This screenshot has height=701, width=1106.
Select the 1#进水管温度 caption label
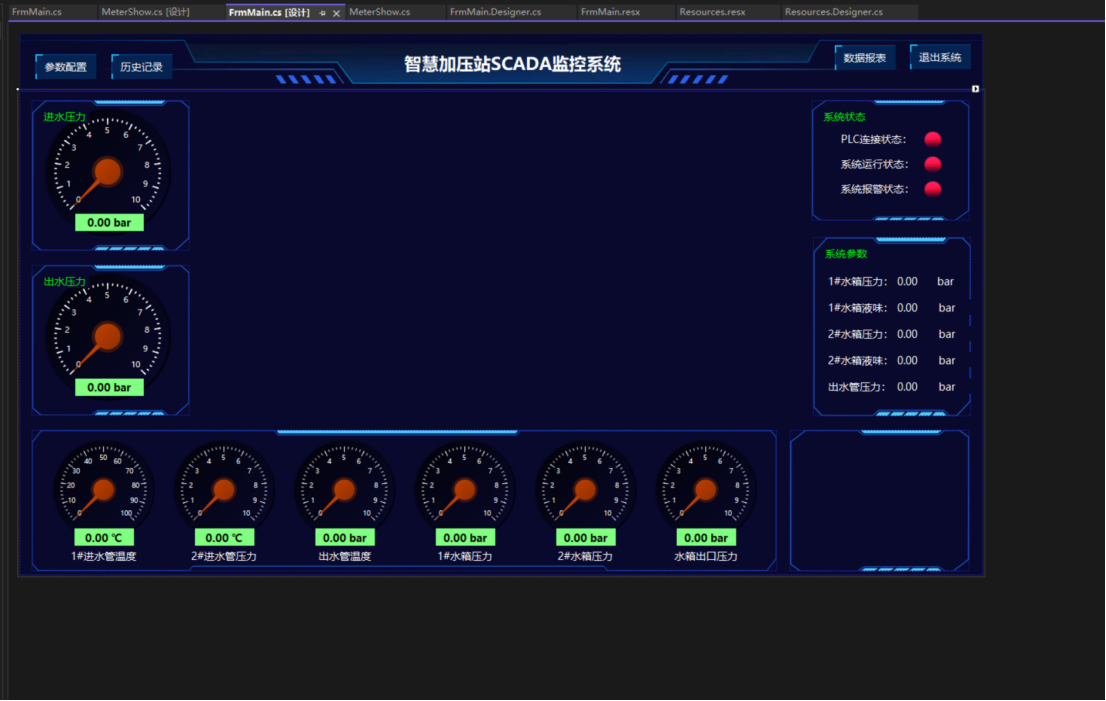tap(104, 556)
